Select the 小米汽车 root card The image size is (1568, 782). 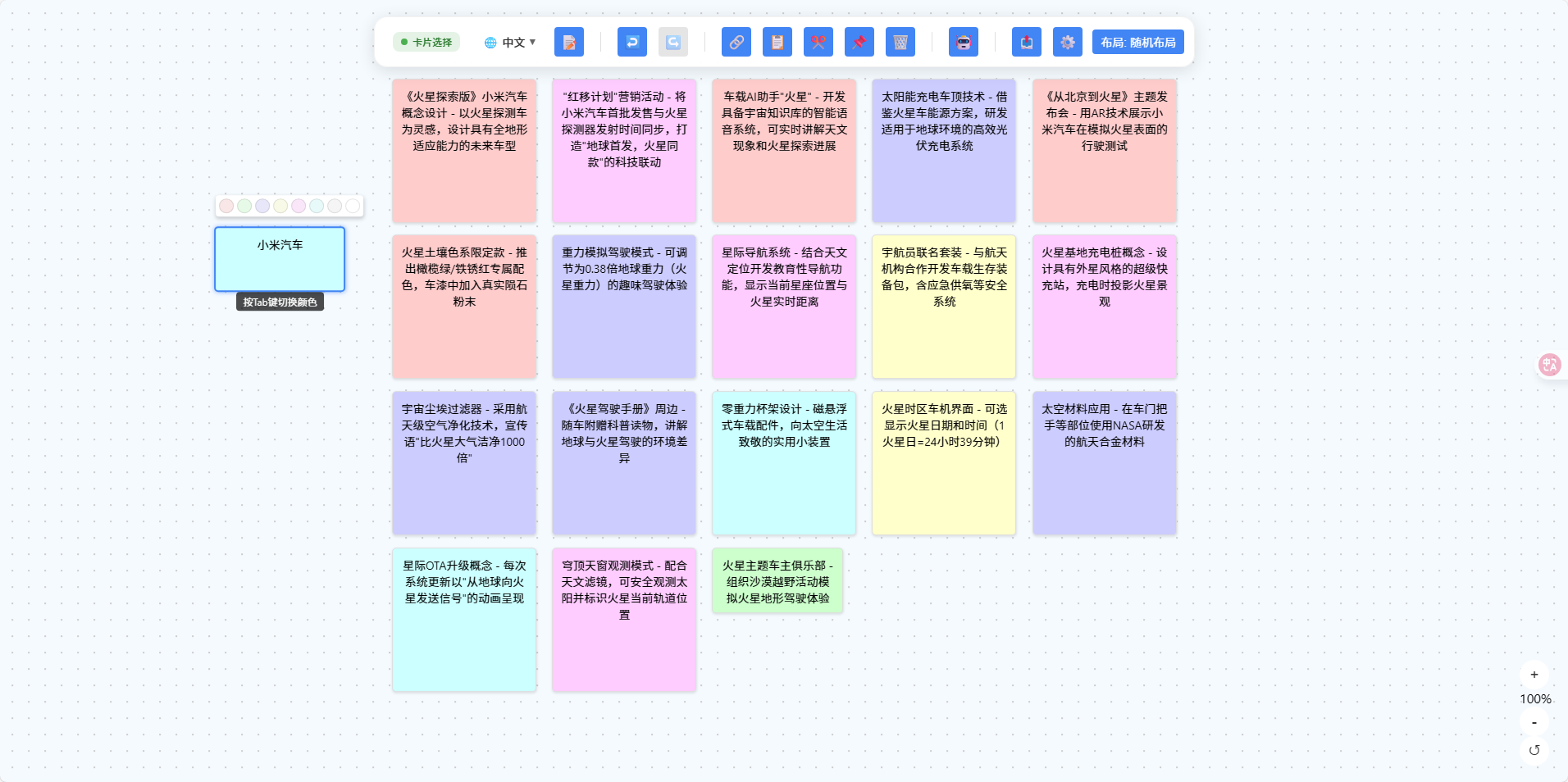280,259
